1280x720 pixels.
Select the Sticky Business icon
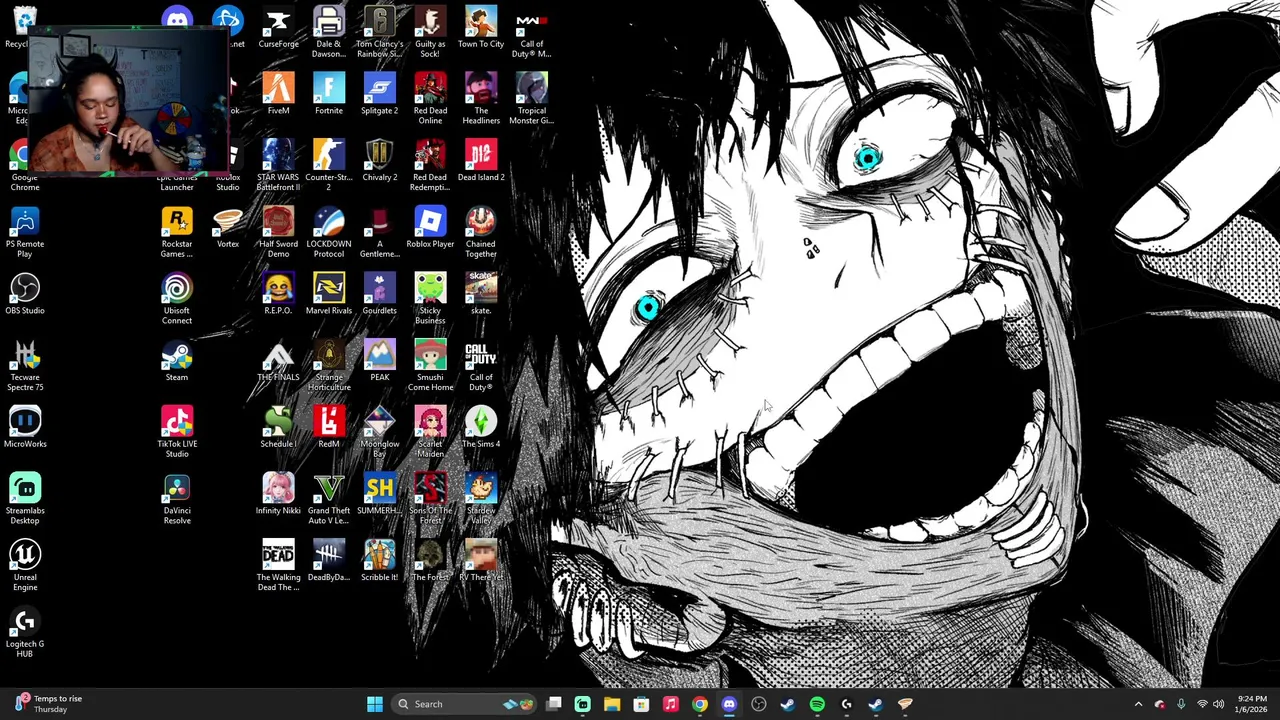(430, 299)
